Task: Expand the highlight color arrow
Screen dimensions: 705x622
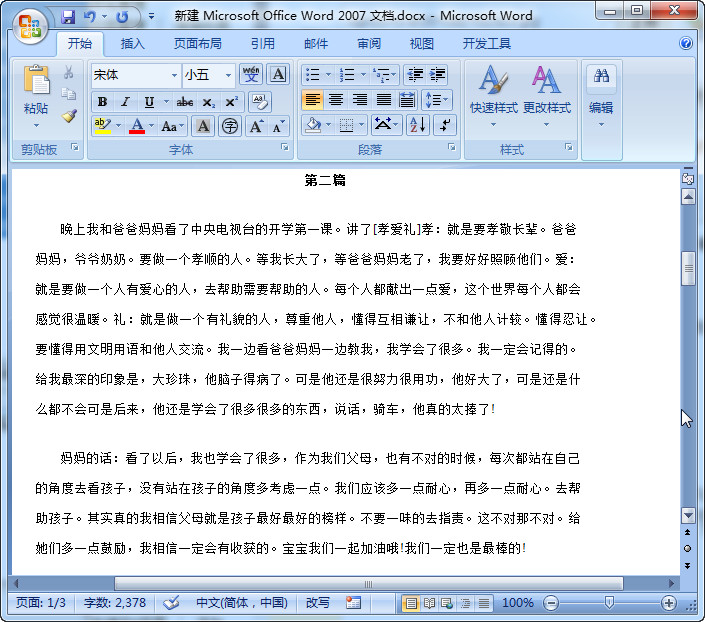Action: tap(118, 126)
